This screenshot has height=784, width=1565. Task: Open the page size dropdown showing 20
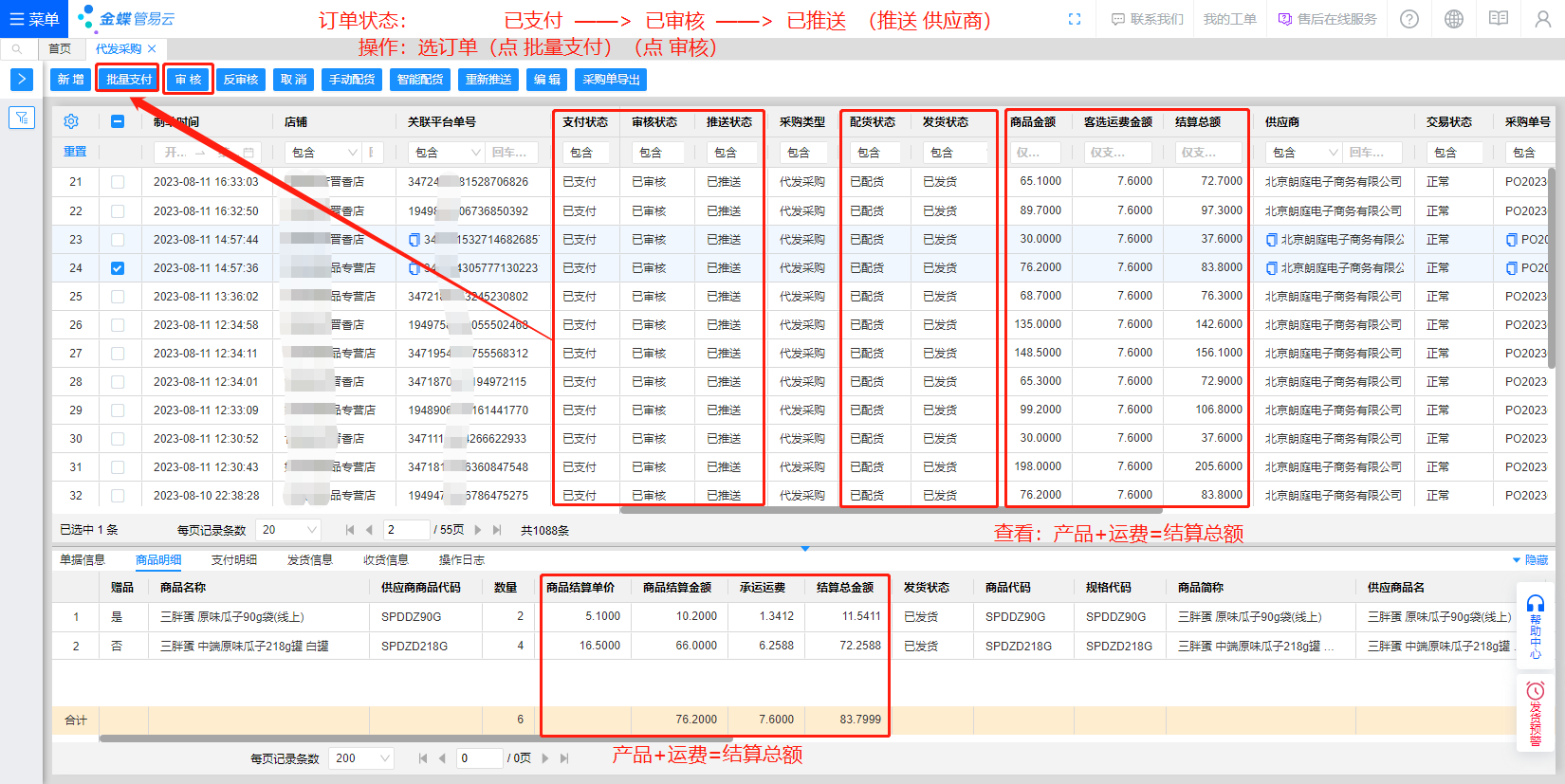(288, 530)
